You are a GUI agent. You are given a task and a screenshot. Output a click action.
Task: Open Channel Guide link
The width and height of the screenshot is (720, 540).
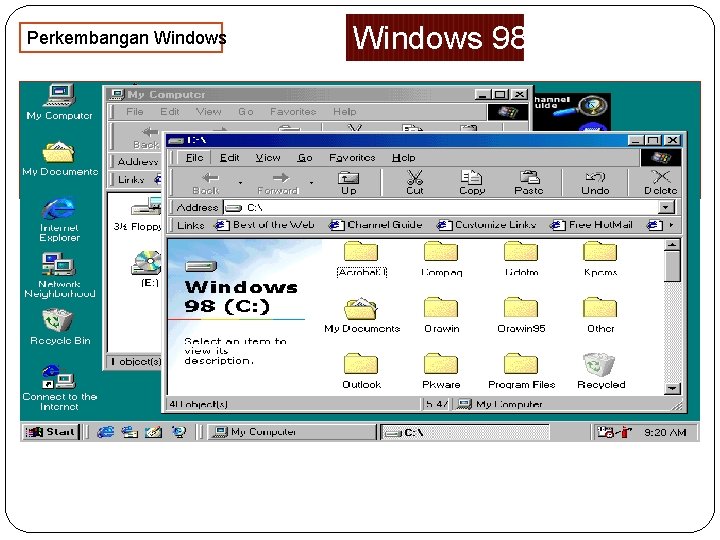pyautogui.click(x=377, y=225)
